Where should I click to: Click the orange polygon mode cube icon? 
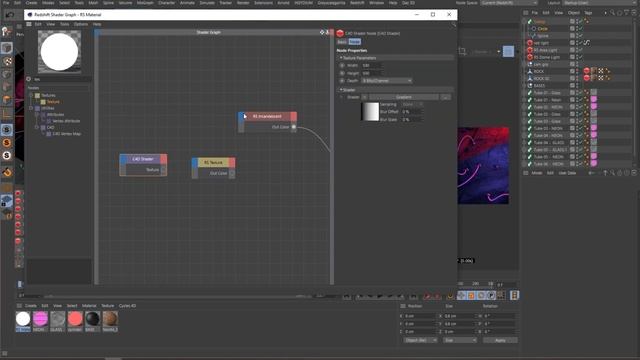7,100
